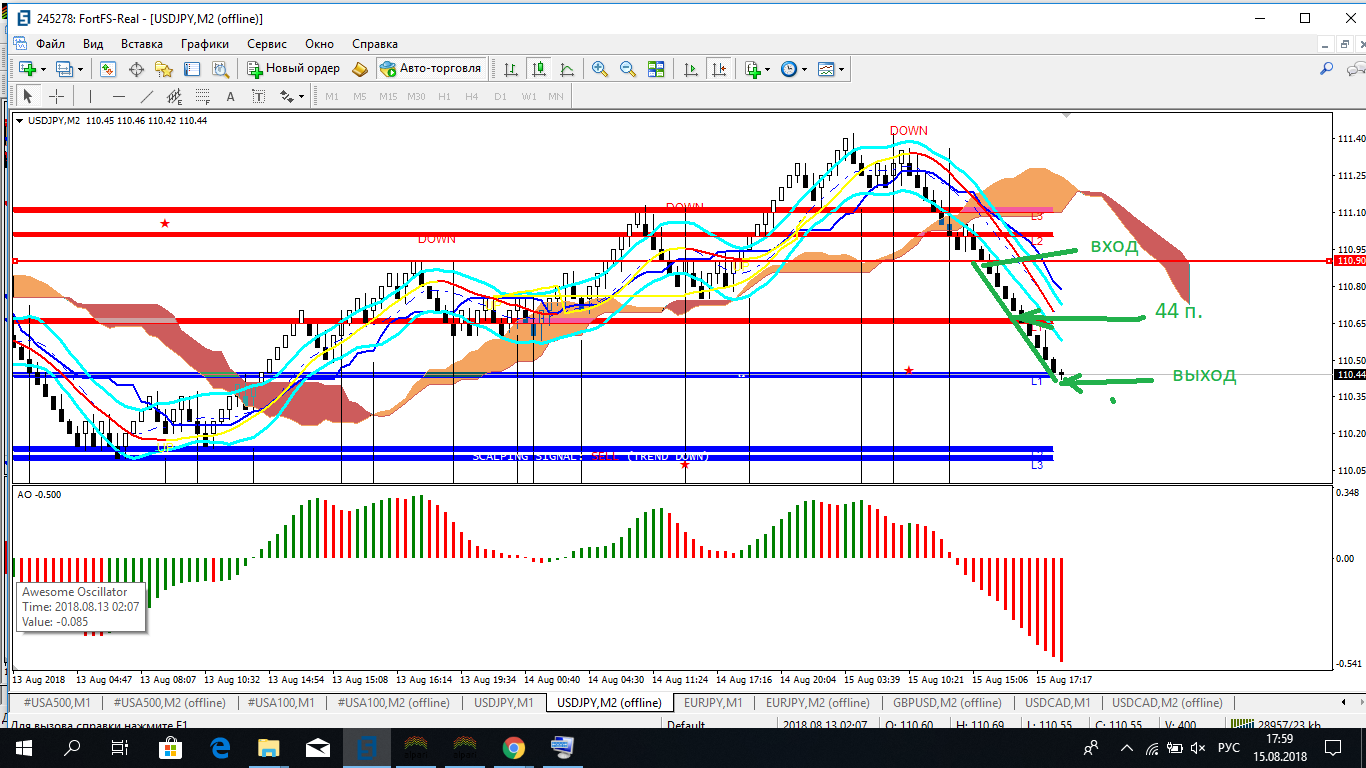Click the РУС language indicator
Image resolution: width=1366 pixels, height=768 pixels.
click(1229, 748)
